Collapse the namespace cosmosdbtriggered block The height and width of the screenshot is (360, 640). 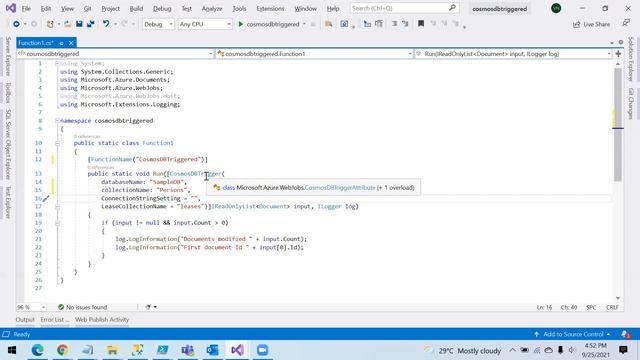pos(57,121)
